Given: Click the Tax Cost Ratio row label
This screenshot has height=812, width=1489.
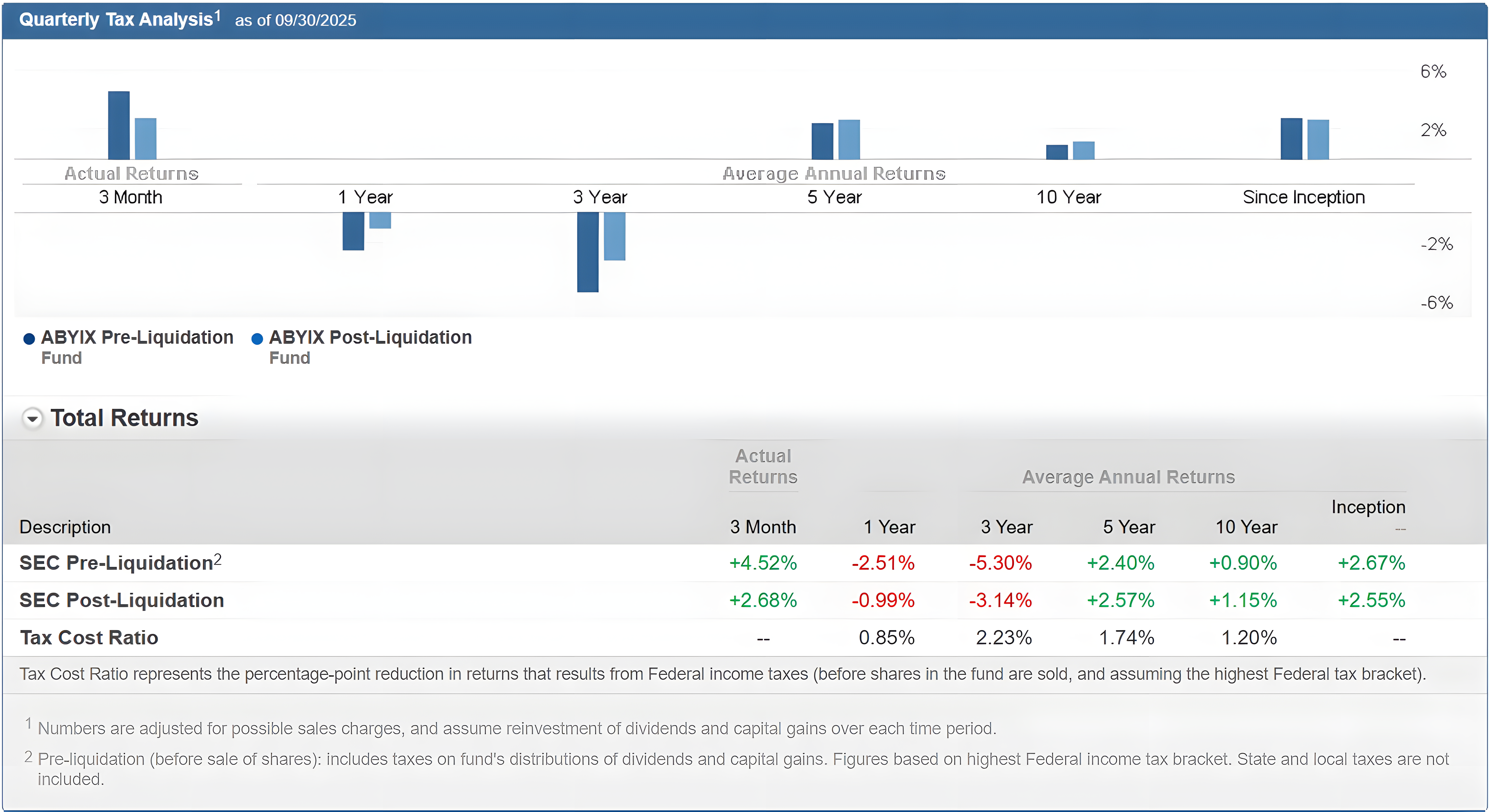Looking at the screenshot, I should coord(89,637).
